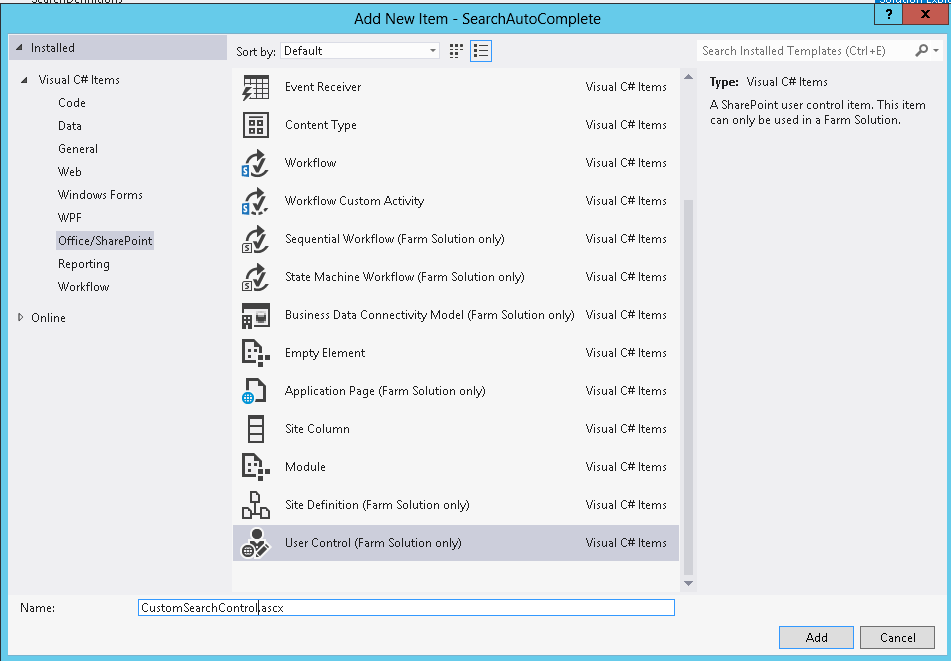
Task: Open the General category
Action: click(78, 149)
